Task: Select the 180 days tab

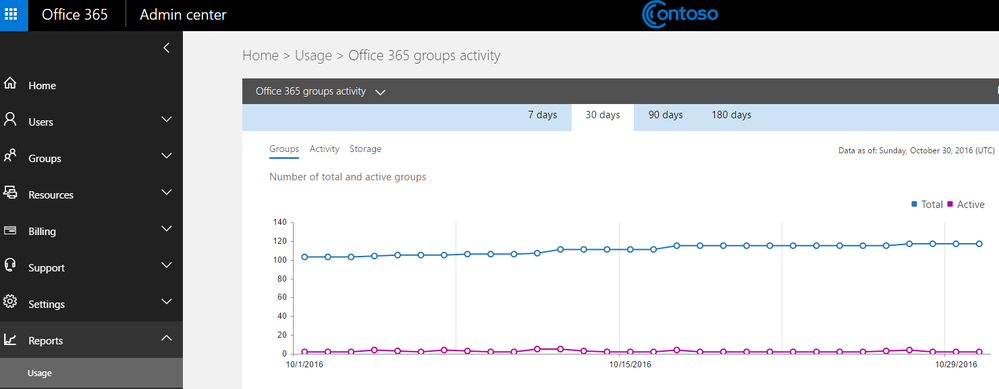Action: pyautogui.click(x=731, y=115)
